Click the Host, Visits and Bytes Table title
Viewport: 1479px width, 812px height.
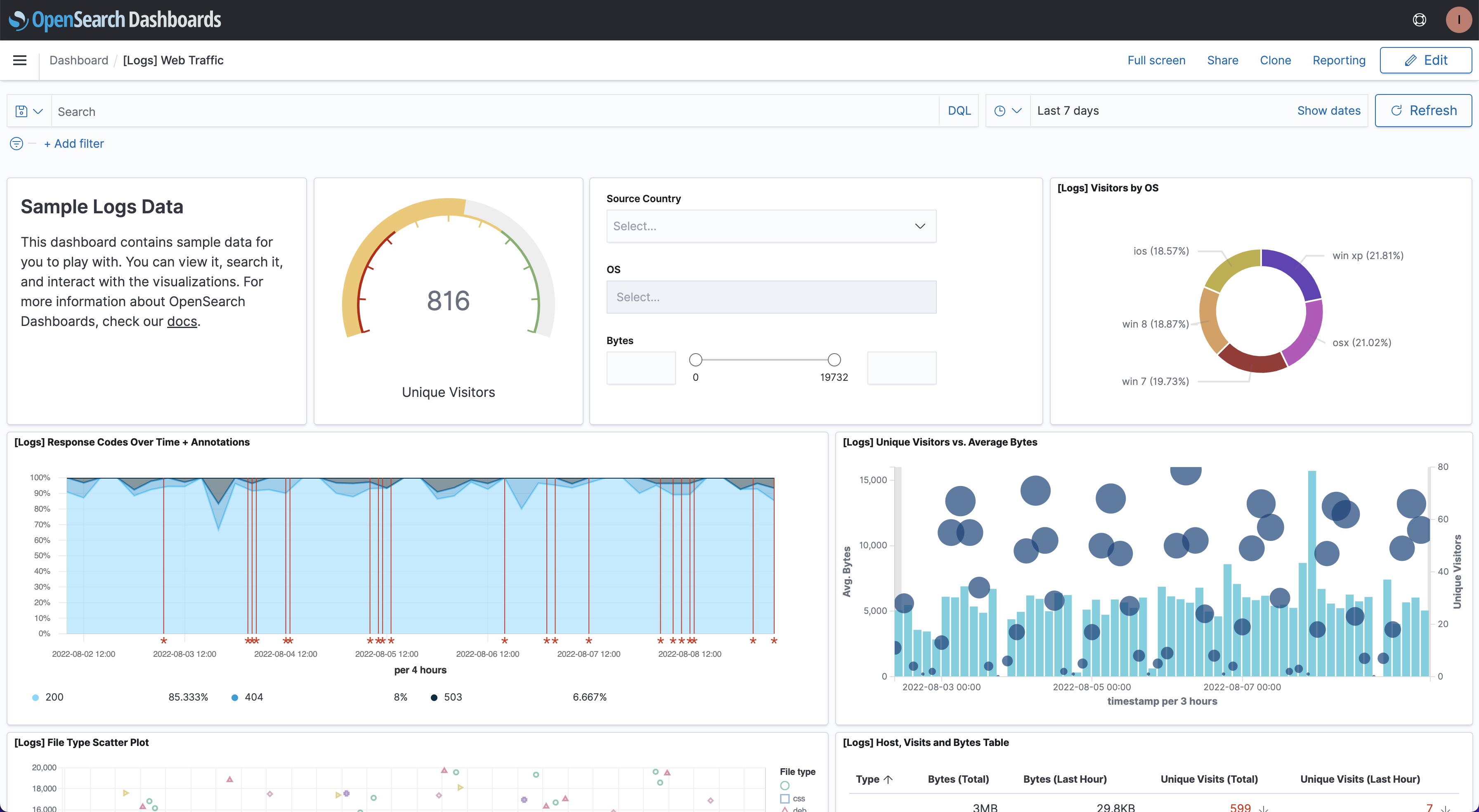(925, 743)
